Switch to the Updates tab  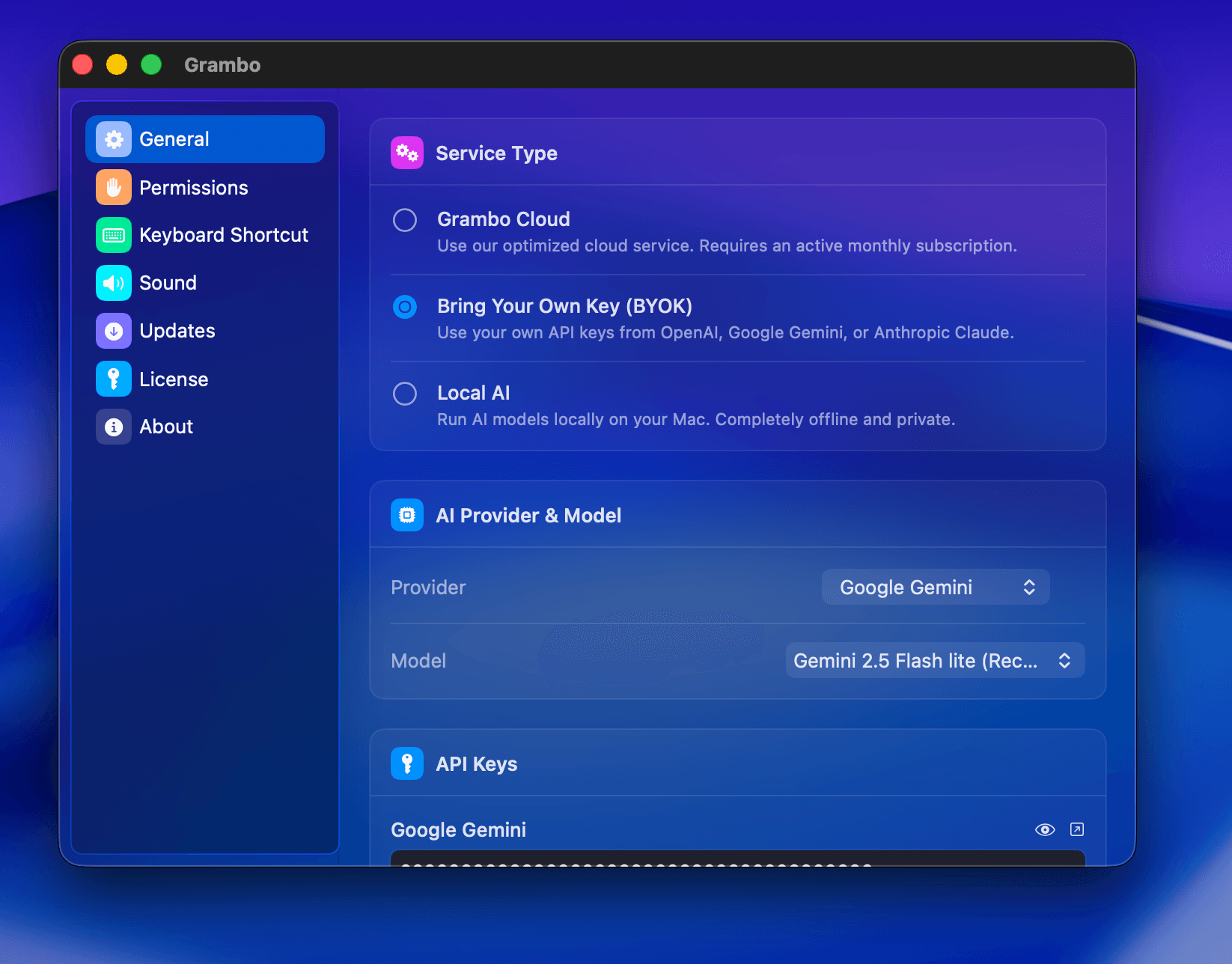tap(205, 331)
